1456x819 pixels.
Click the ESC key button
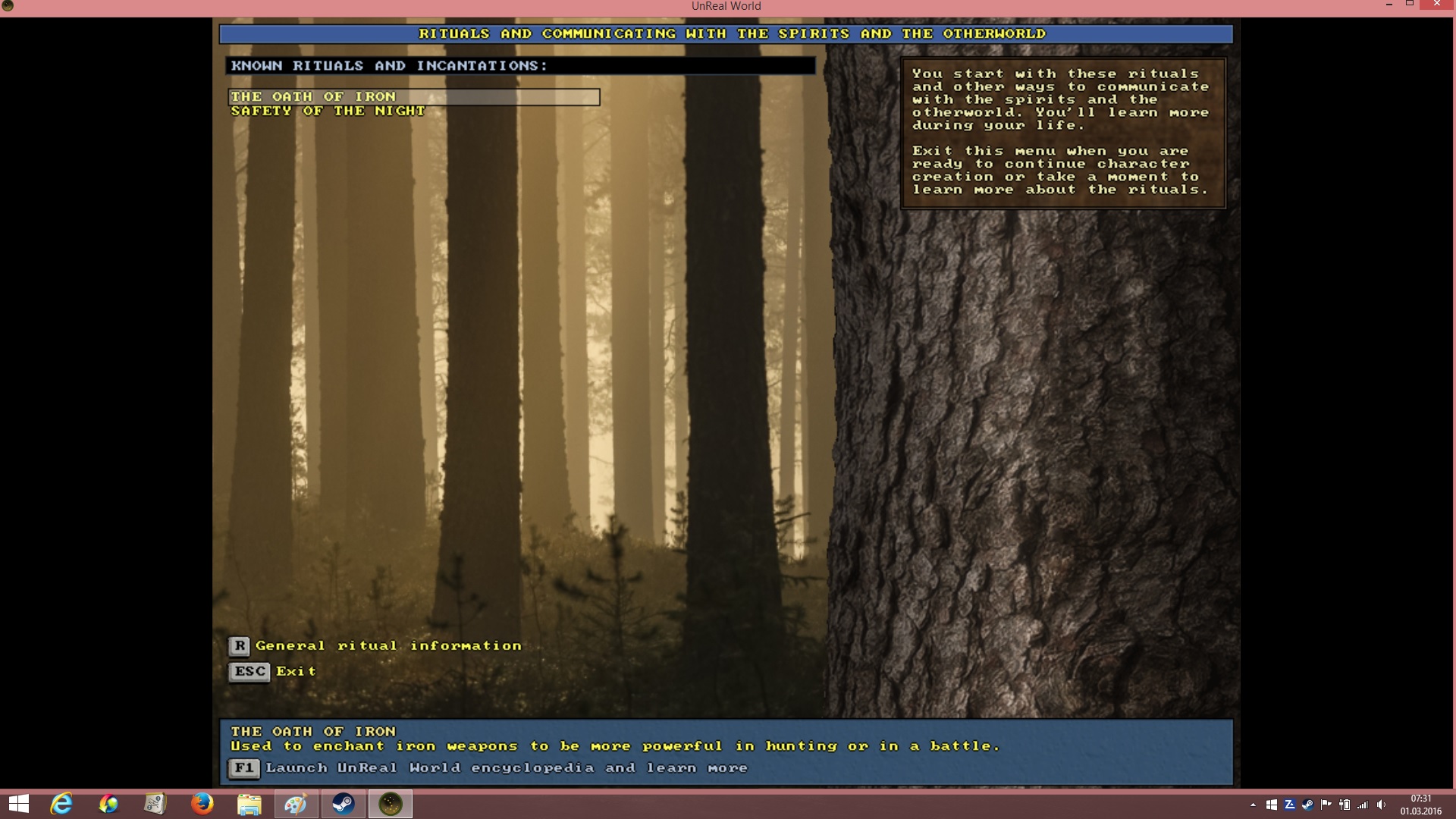[249, 672]
